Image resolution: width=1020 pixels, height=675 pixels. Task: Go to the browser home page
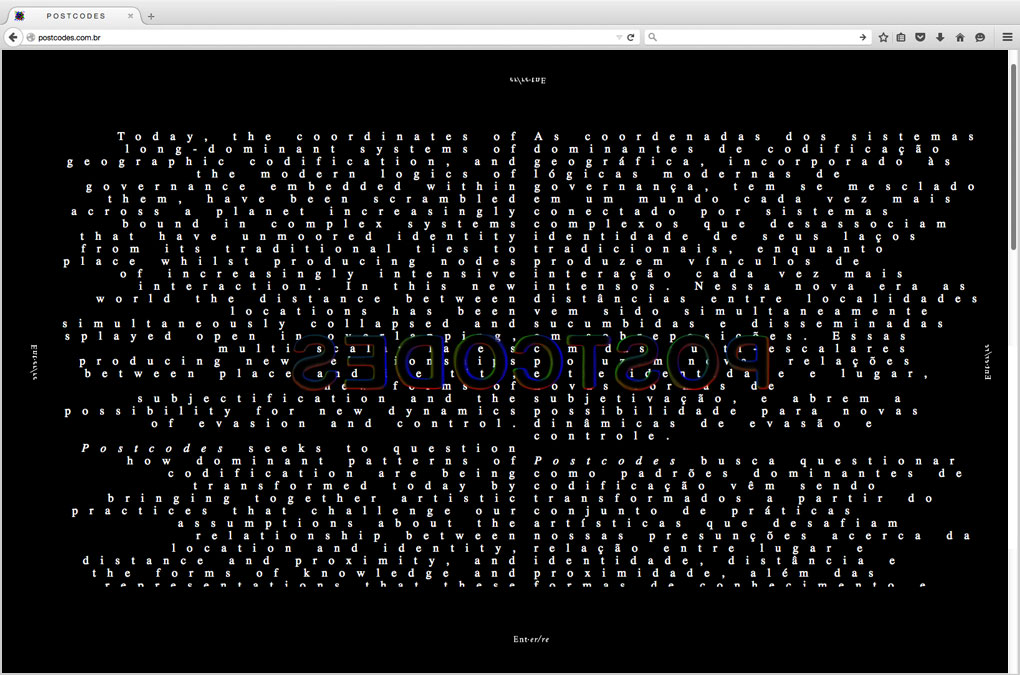960,37
